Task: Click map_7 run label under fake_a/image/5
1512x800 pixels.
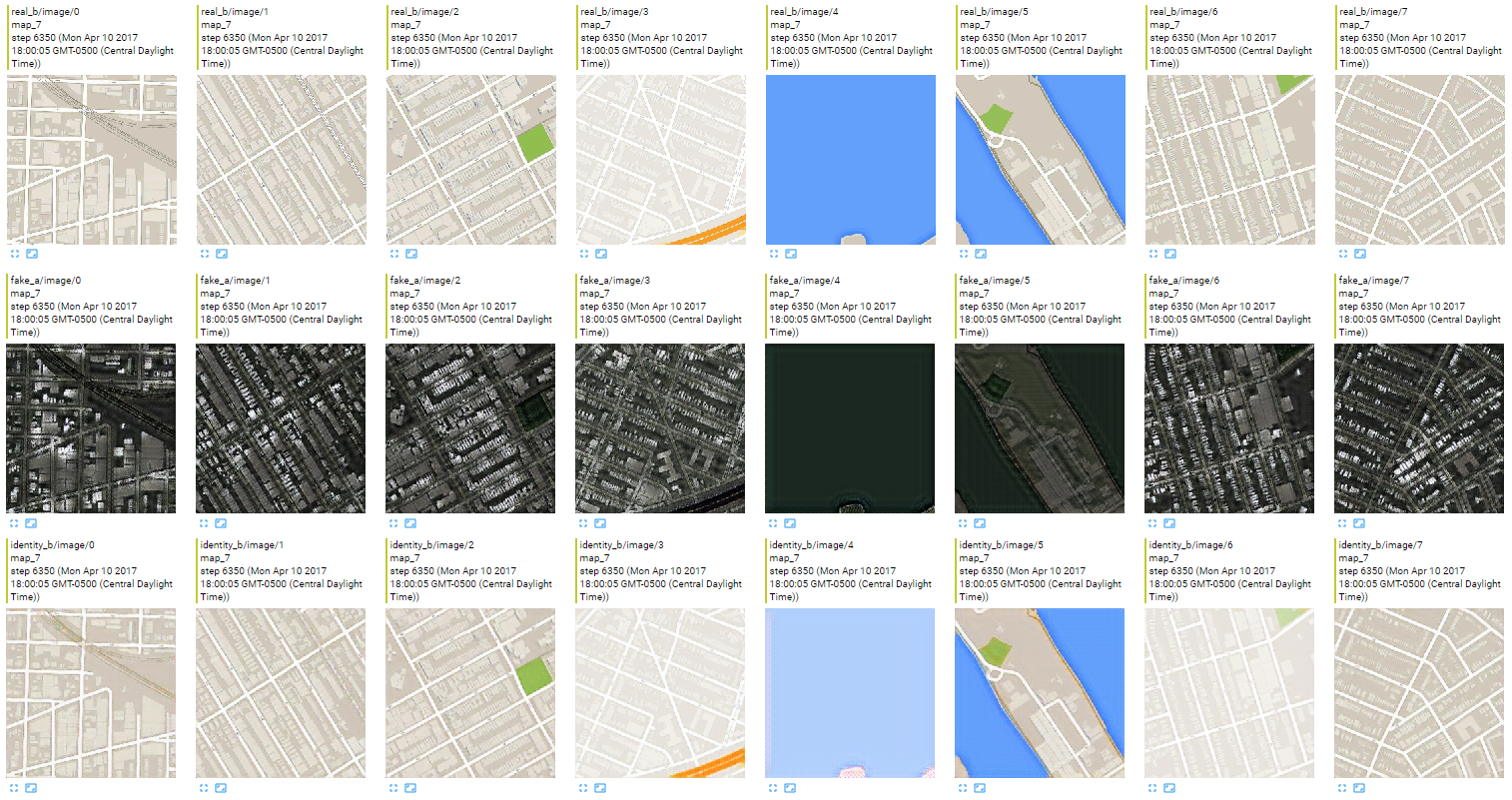Action: pos(974,294)
